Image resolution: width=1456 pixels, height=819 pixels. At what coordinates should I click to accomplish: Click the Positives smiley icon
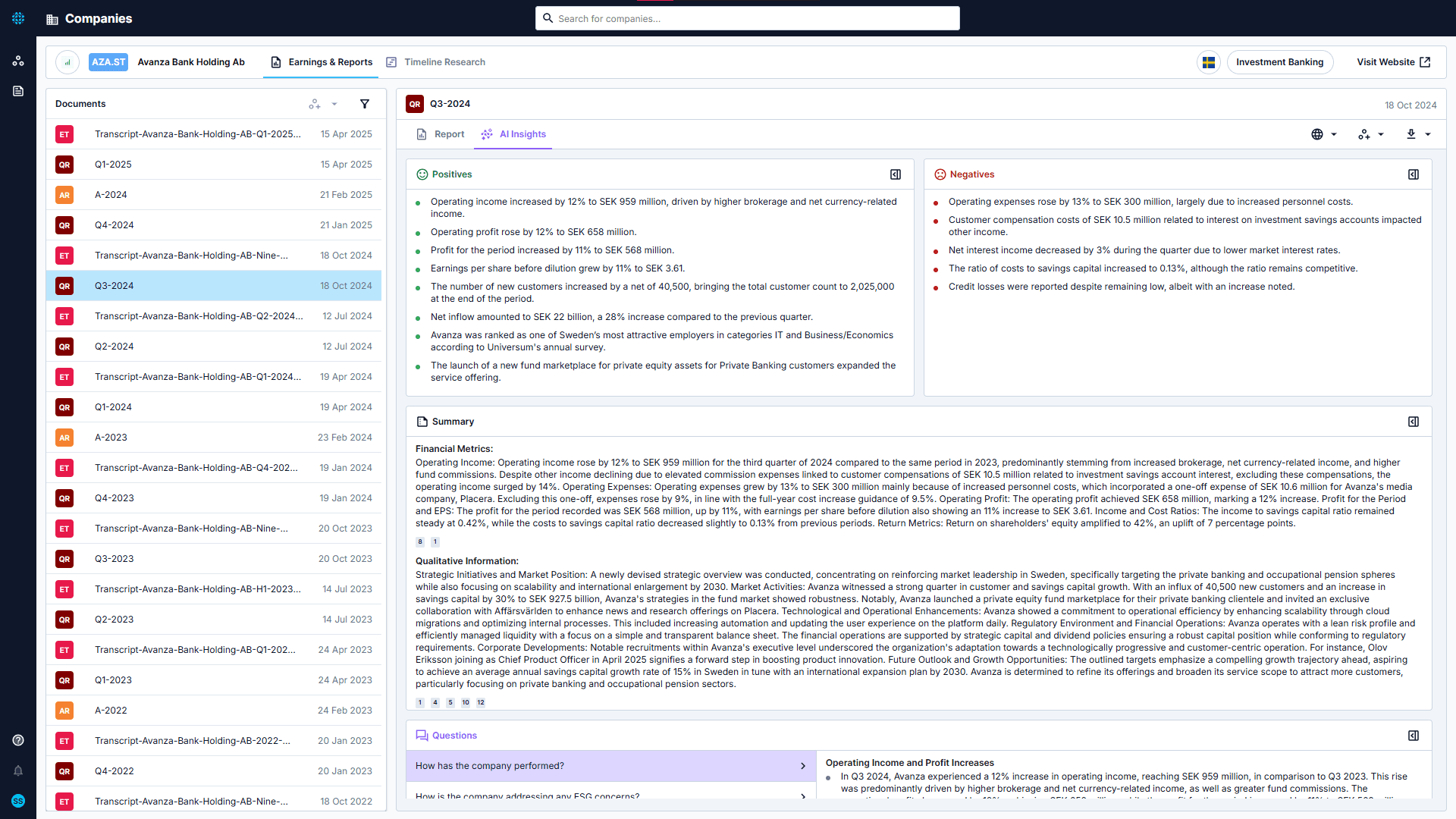click(422, 174)
